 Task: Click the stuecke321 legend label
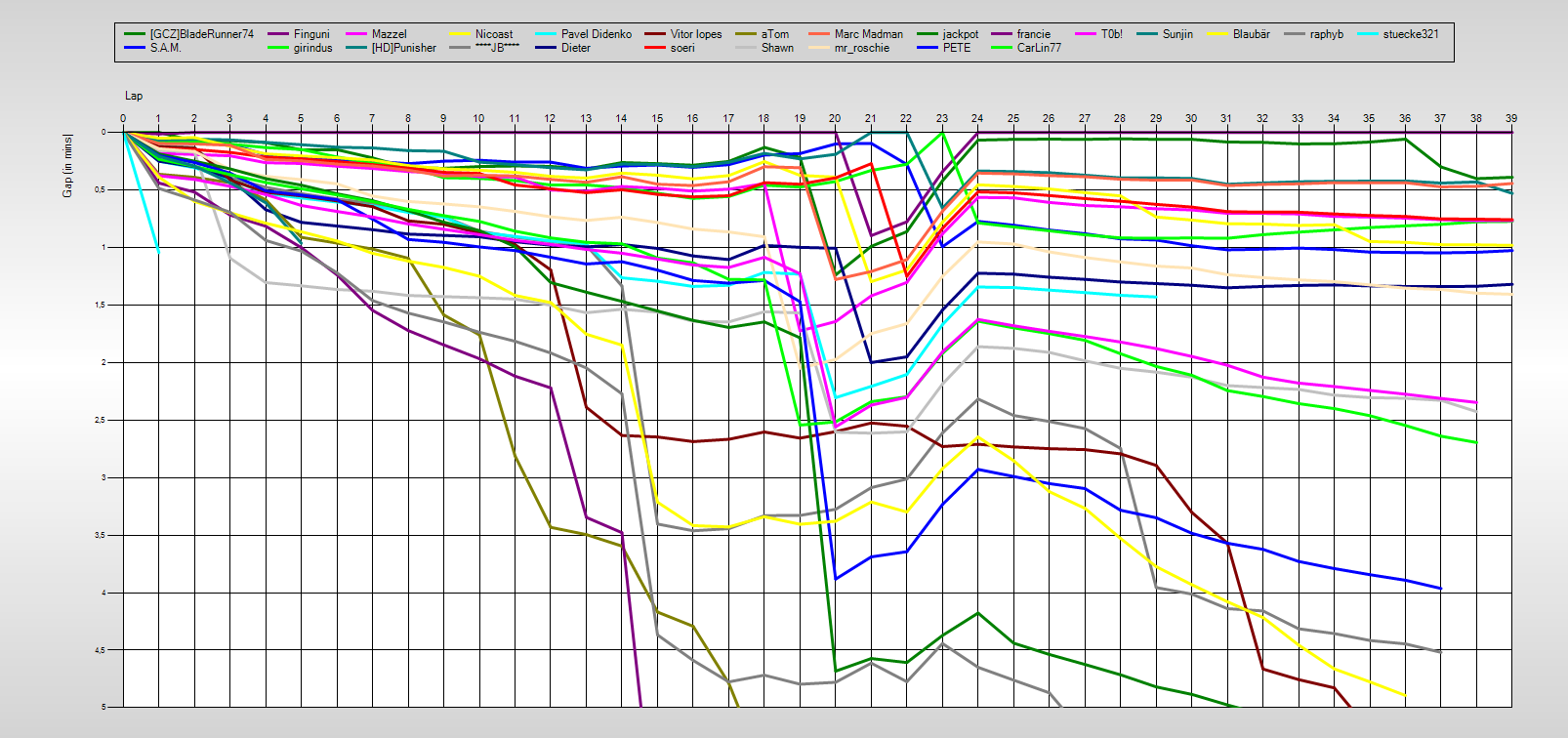click(x=1410, y=34)
